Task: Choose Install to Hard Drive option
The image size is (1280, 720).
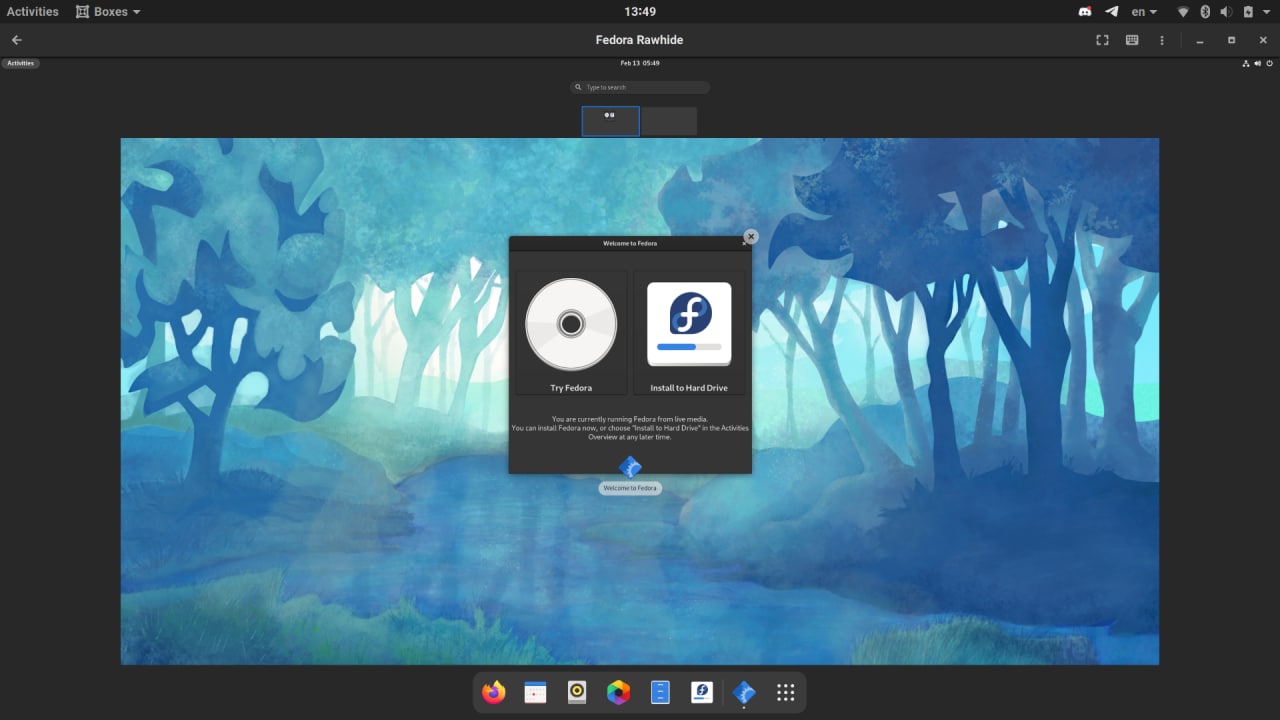Action: [x=689, y=333]
